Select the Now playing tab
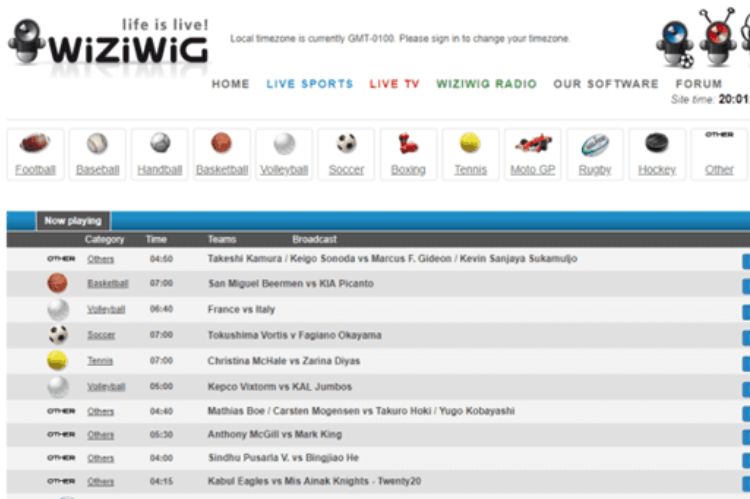Image resolution: width=750 pixels, height=499 pixels. point(73,221)
